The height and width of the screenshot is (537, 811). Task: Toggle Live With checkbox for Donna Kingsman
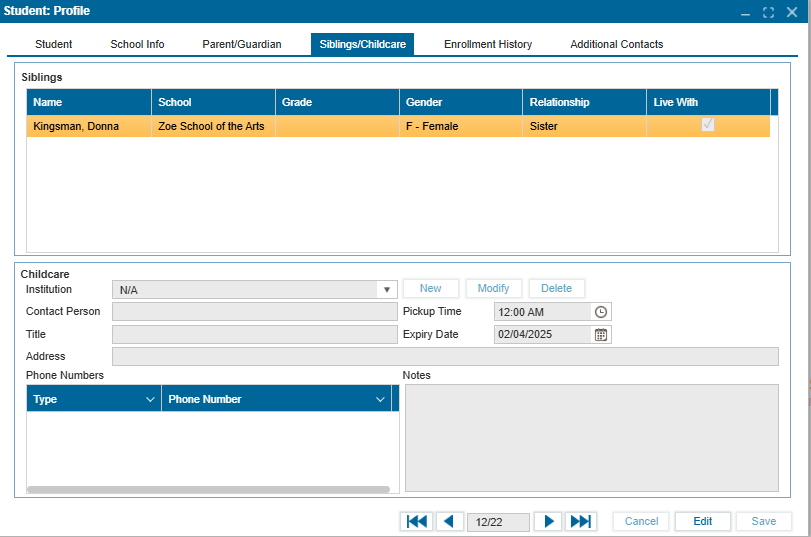[x=708, y=125]
